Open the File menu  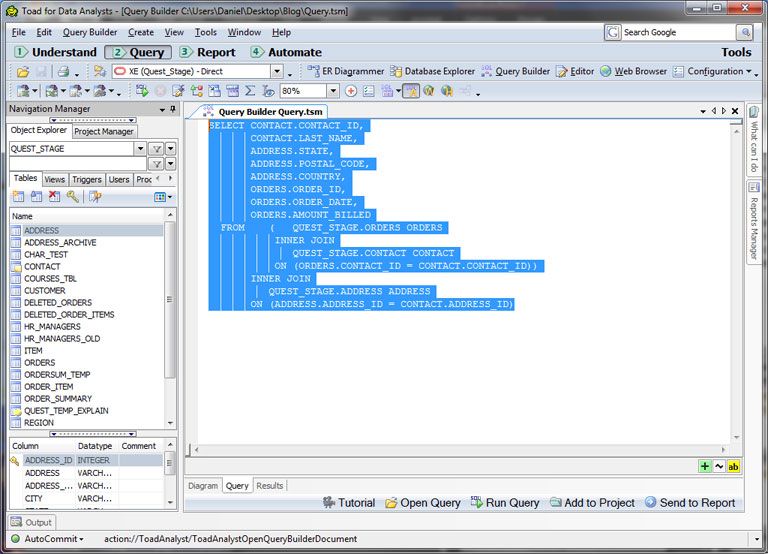tap(19, 32)
